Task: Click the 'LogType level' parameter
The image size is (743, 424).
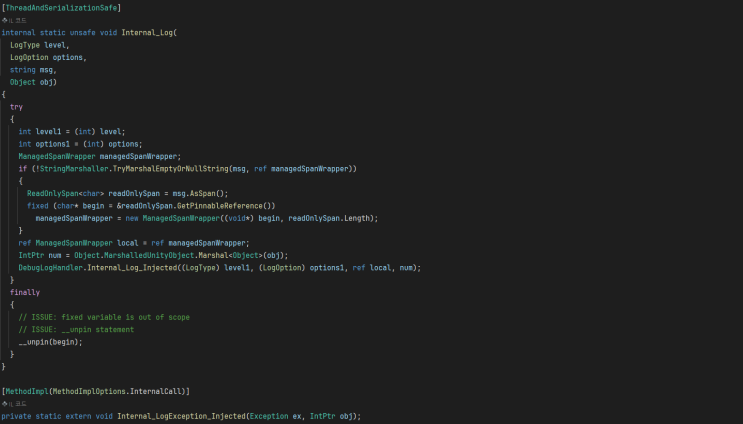Action: pos(37,45)
